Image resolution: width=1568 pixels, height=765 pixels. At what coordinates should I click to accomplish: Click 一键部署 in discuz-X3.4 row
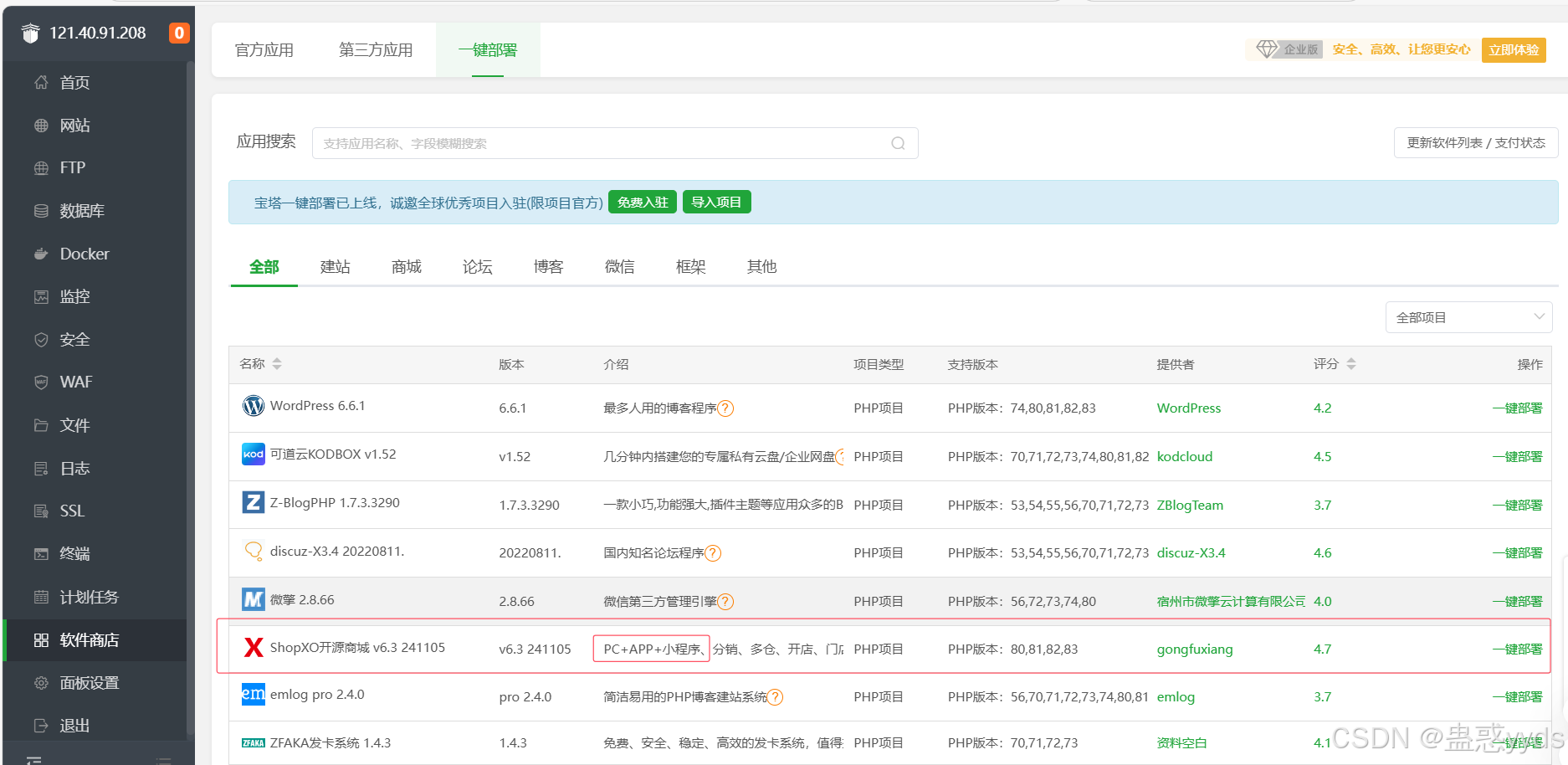[x=1517, y=553]
